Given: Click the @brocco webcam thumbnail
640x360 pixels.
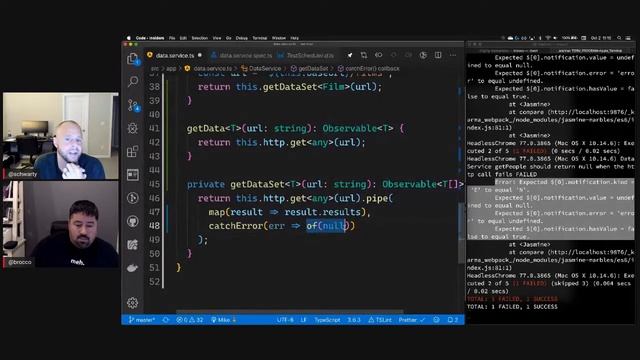Looking at the screenshot, I should point(60,224).
